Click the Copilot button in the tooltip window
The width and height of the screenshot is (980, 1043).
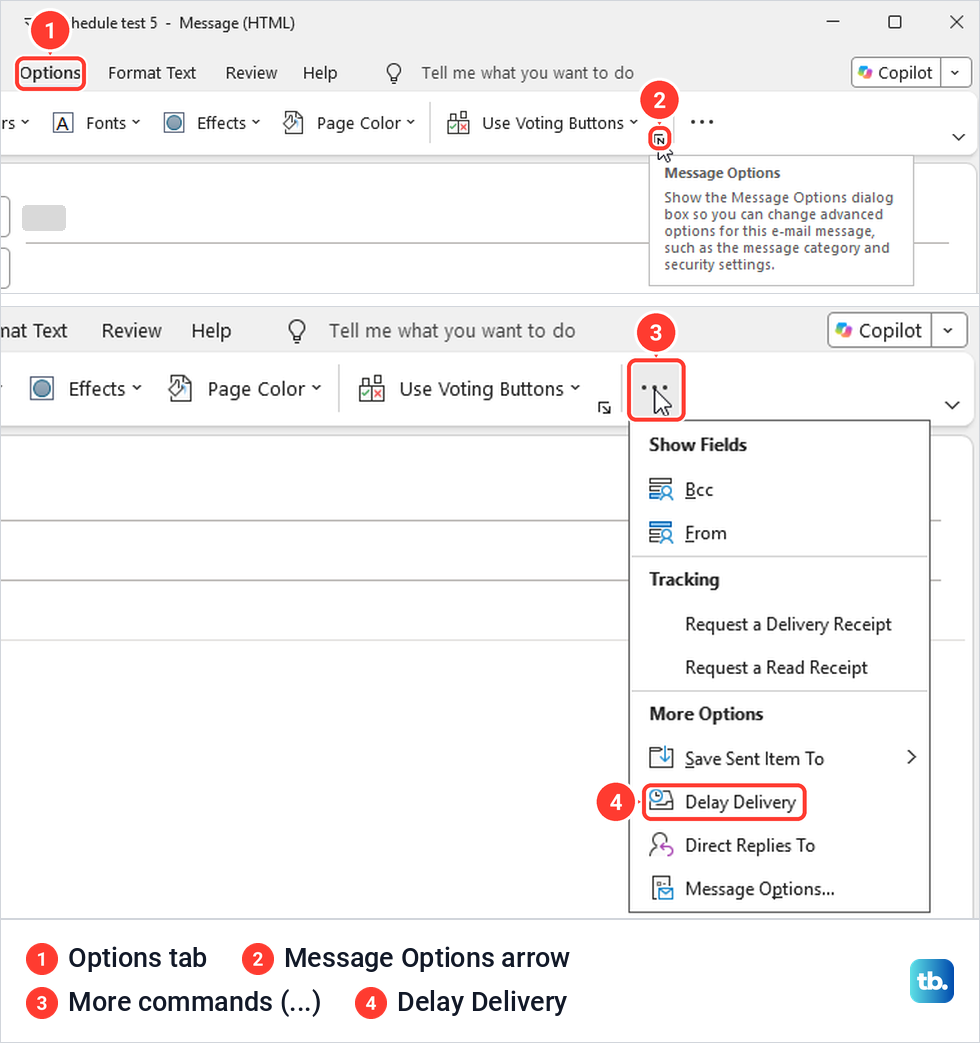pos(896,73)
